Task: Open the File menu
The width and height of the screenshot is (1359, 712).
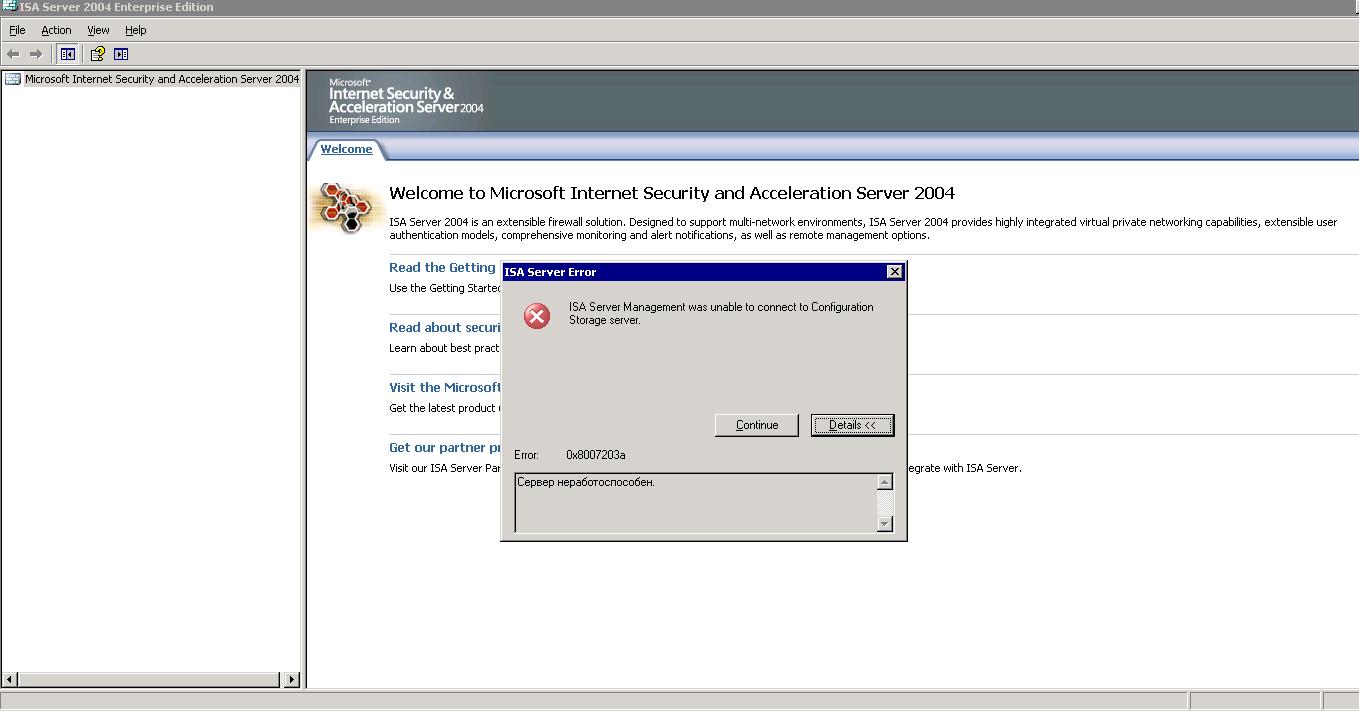Action: pyautogui.click(x=17, y=30)
